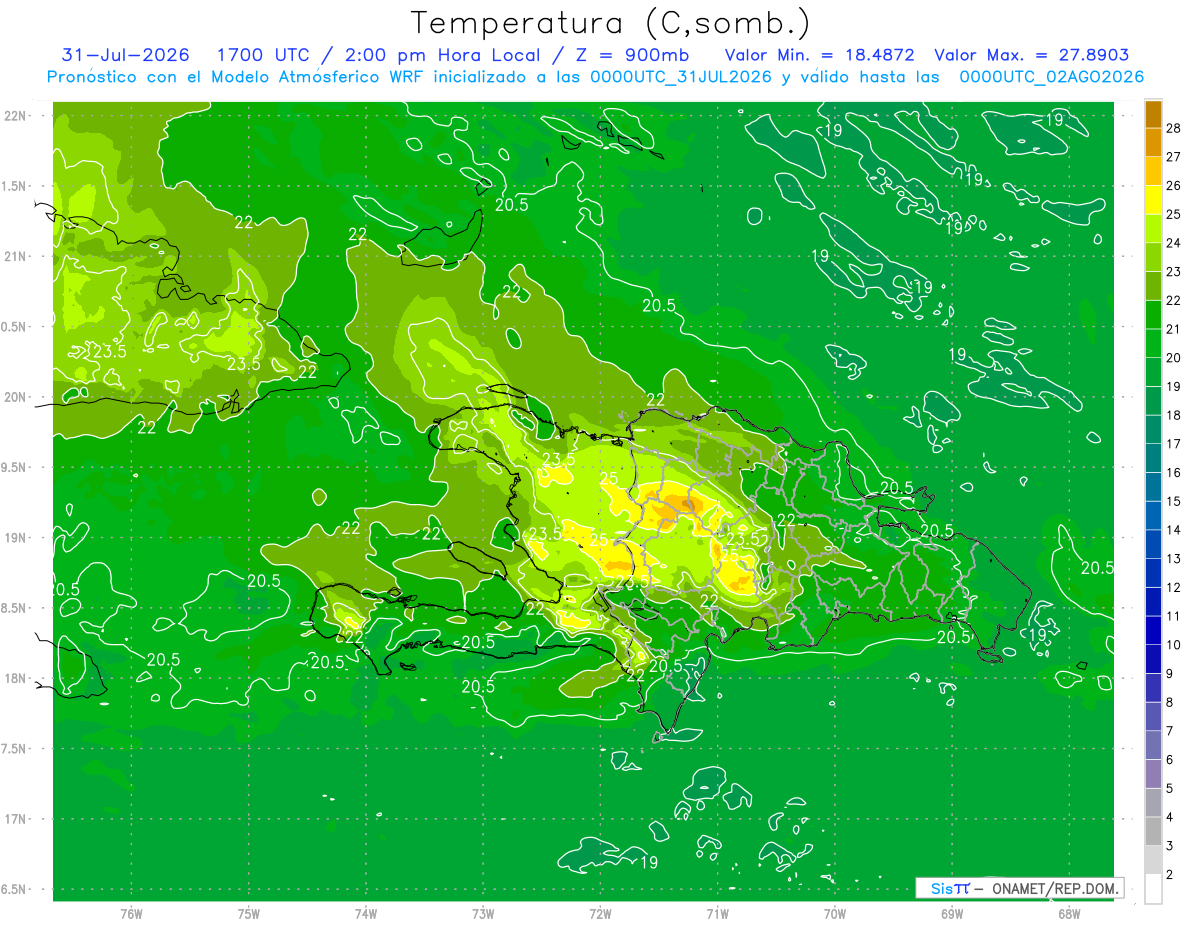1200x927 pixels.
Task: Click the "Valor Min. = 18.4872" readout
Action: pyautogui.click(x=819, y=55)
